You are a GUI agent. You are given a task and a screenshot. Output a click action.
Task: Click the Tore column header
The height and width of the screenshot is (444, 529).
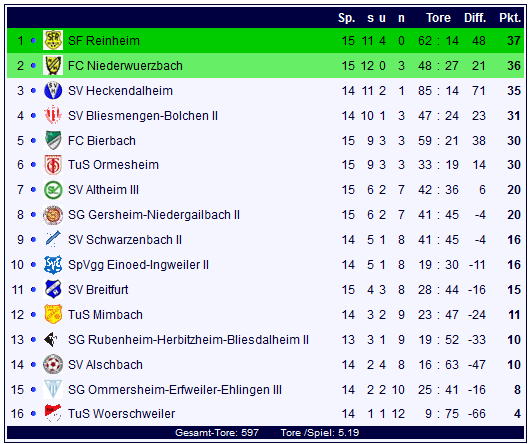[438, 18]
